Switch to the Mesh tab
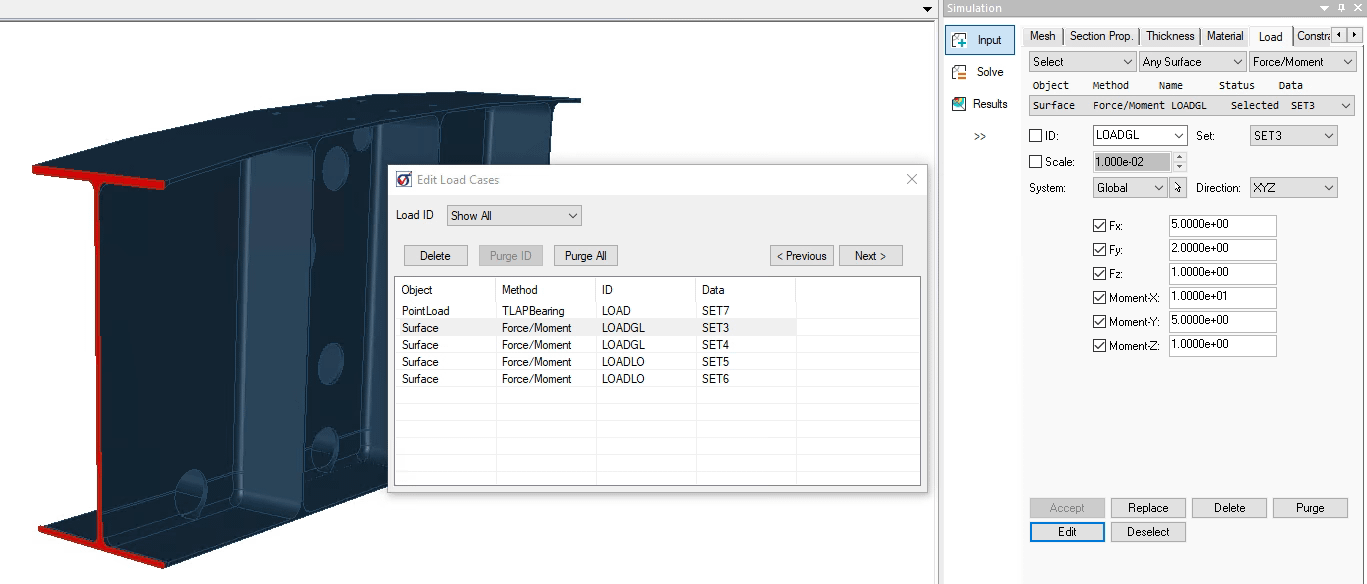Viewport: 1367px width, 584px height. click(1042, 36)
